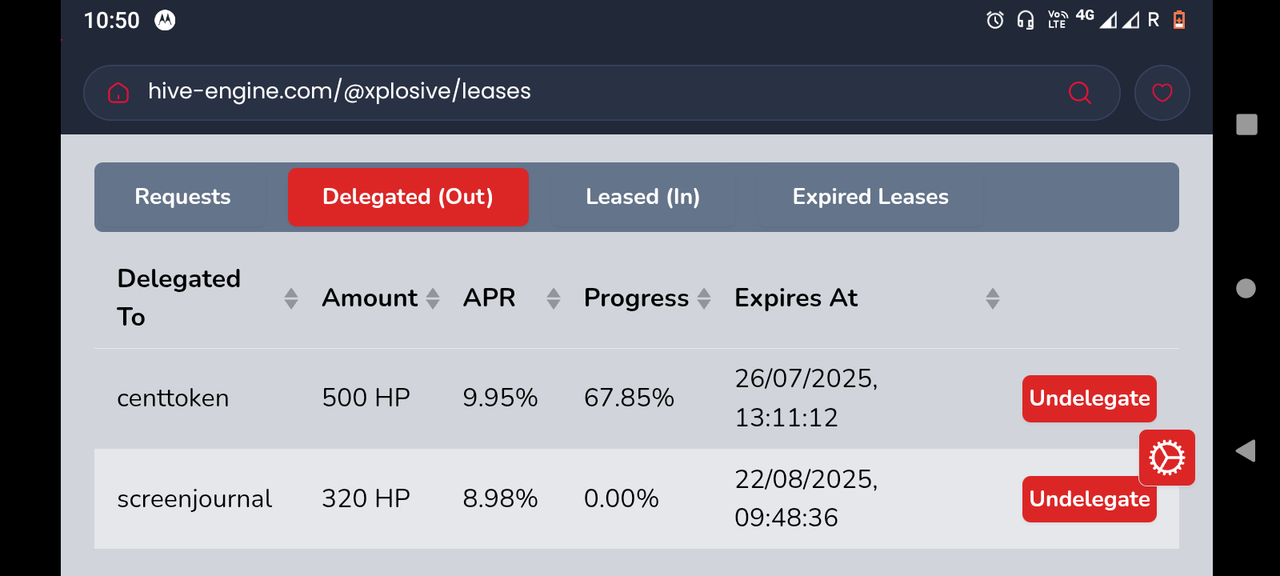Switch to the Requests tab
The image size is (1280, 576).
point(183,197)
